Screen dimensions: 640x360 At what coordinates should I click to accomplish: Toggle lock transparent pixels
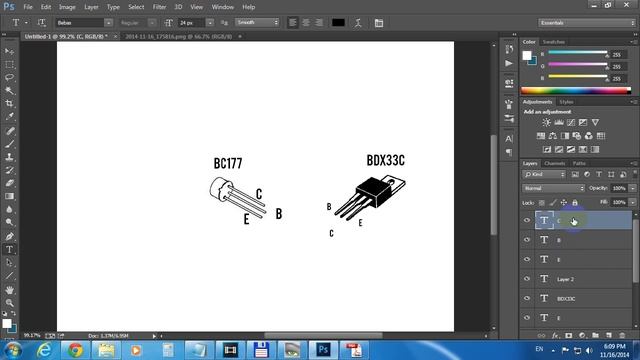(542, 202)
